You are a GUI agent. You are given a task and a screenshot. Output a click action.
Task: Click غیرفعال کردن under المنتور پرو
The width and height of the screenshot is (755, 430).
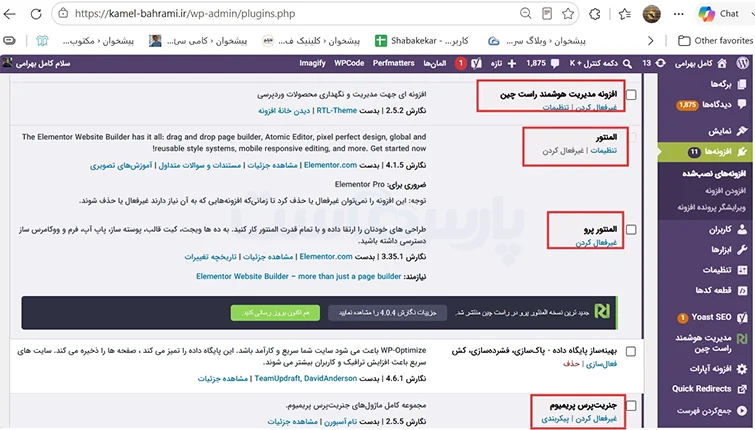point(596,243)
